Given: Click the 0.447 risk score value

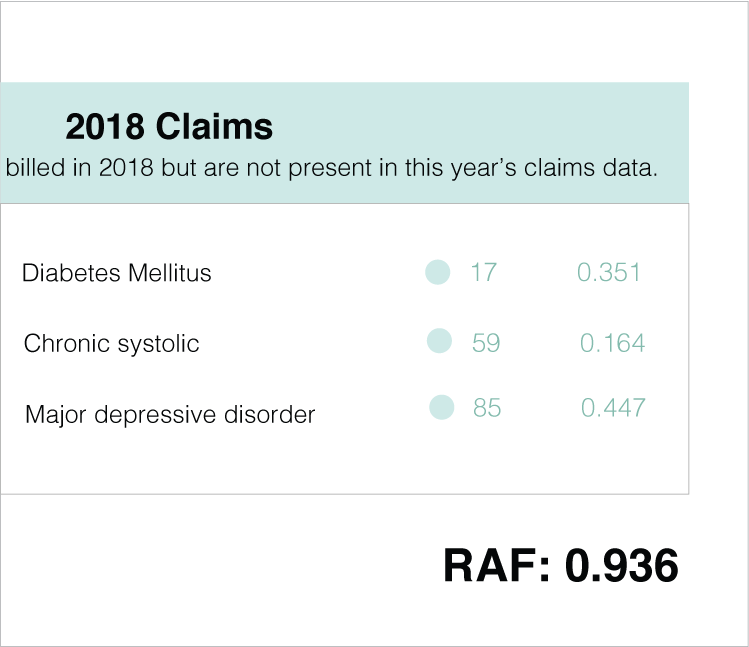Looking at the screenshot, I should pyautogui.click(x=613, y=408).
